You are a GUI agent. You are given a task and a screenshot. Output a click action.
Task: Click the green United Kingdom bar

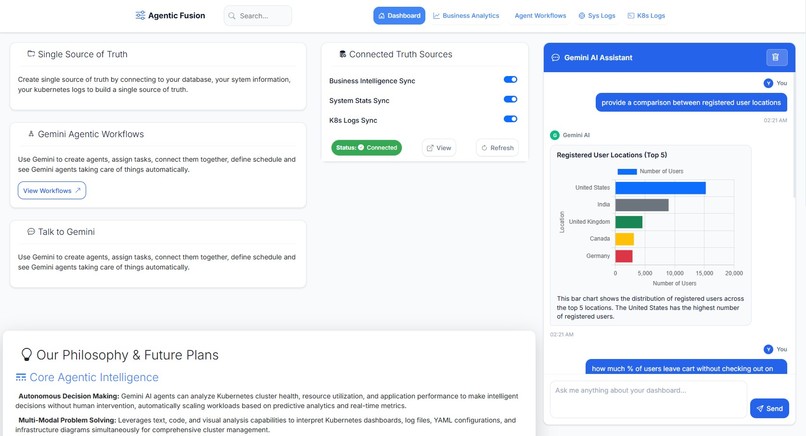point(629,222)
